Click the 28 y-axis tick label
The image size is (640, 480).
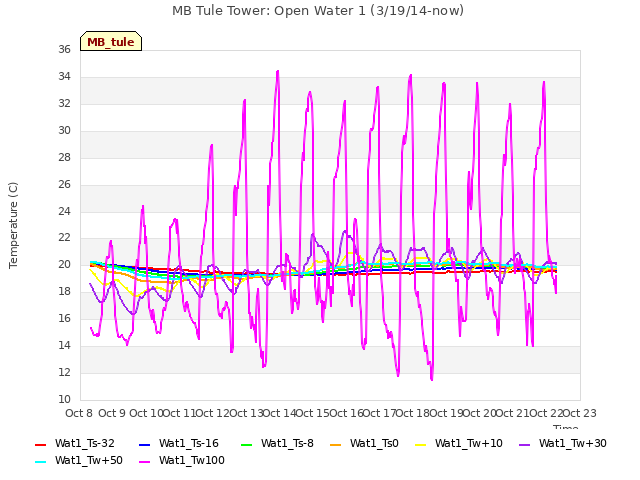(x=64, y=157)
